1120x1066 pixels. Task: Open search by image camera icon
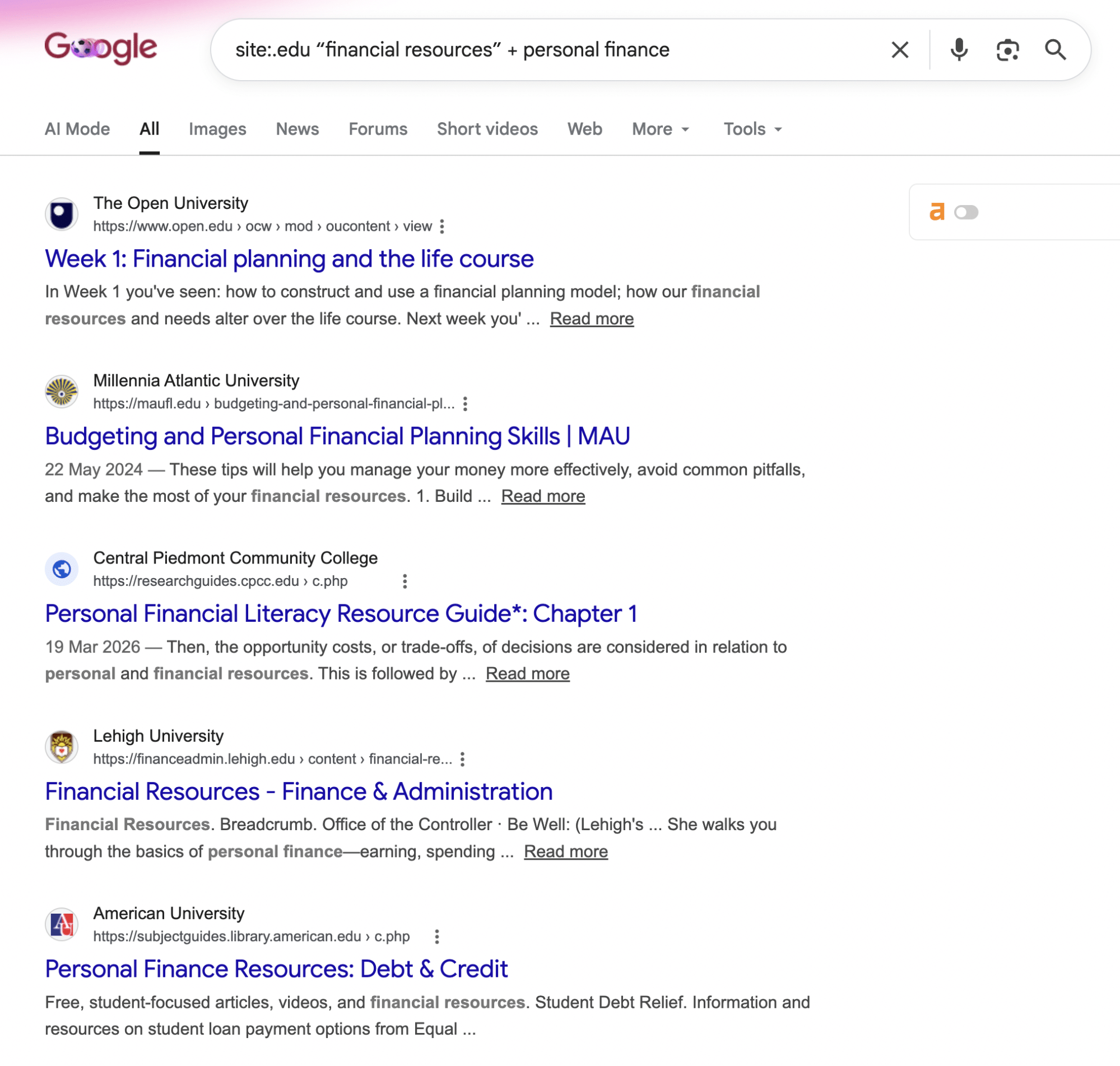pyautogui.click(x=1007, y=50)
